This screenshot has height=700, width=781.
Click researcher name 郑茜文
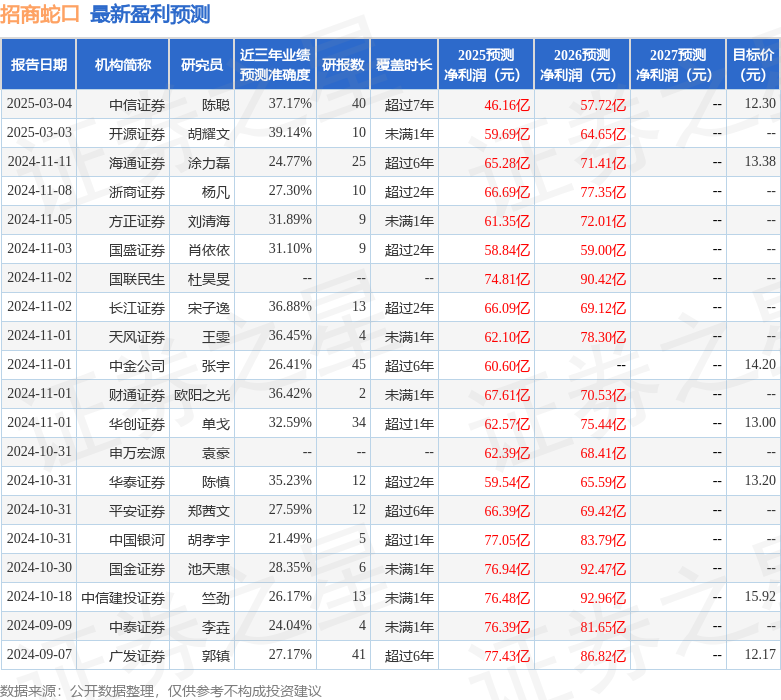pos(209,511)
